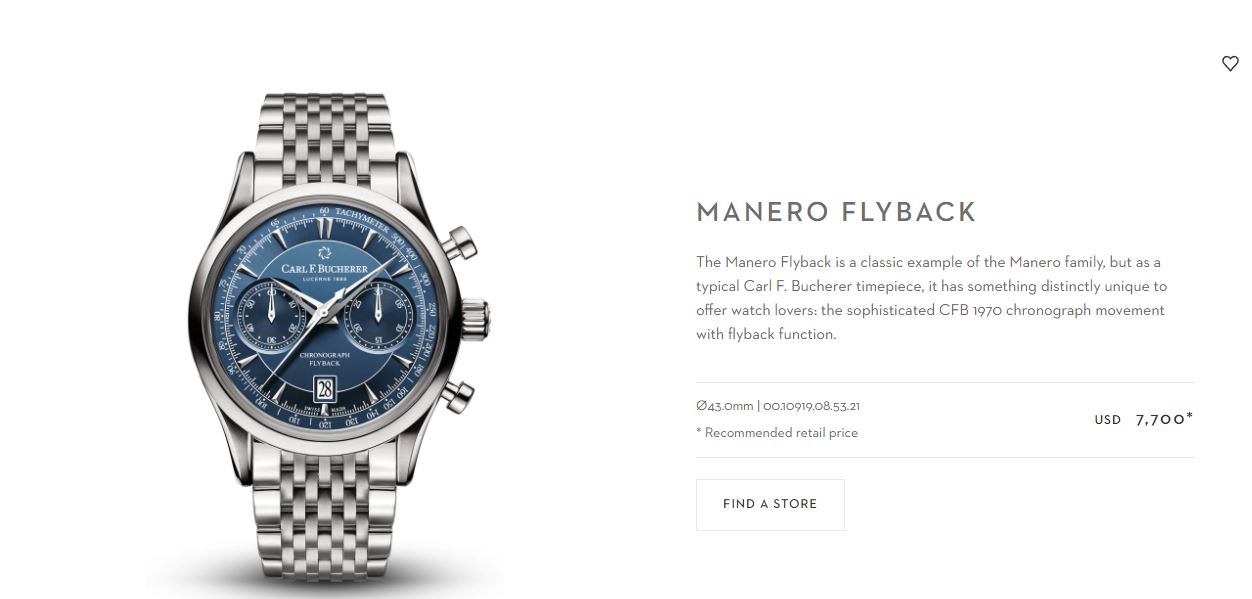Add watch to wishlist with heart icon

(1230, 63)
